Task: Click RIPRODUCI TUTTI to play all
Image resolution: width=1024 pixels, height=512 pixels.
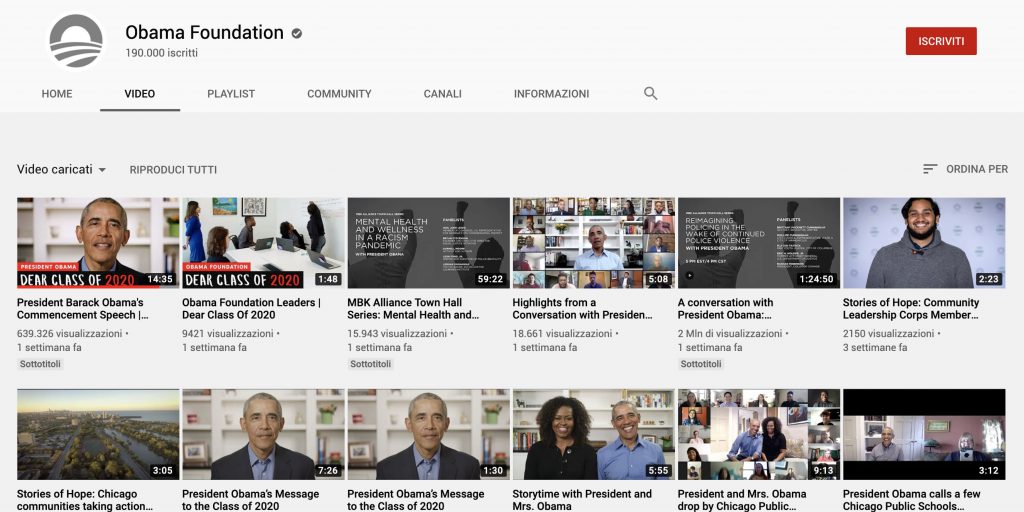Action: click(x=173, y=170)
